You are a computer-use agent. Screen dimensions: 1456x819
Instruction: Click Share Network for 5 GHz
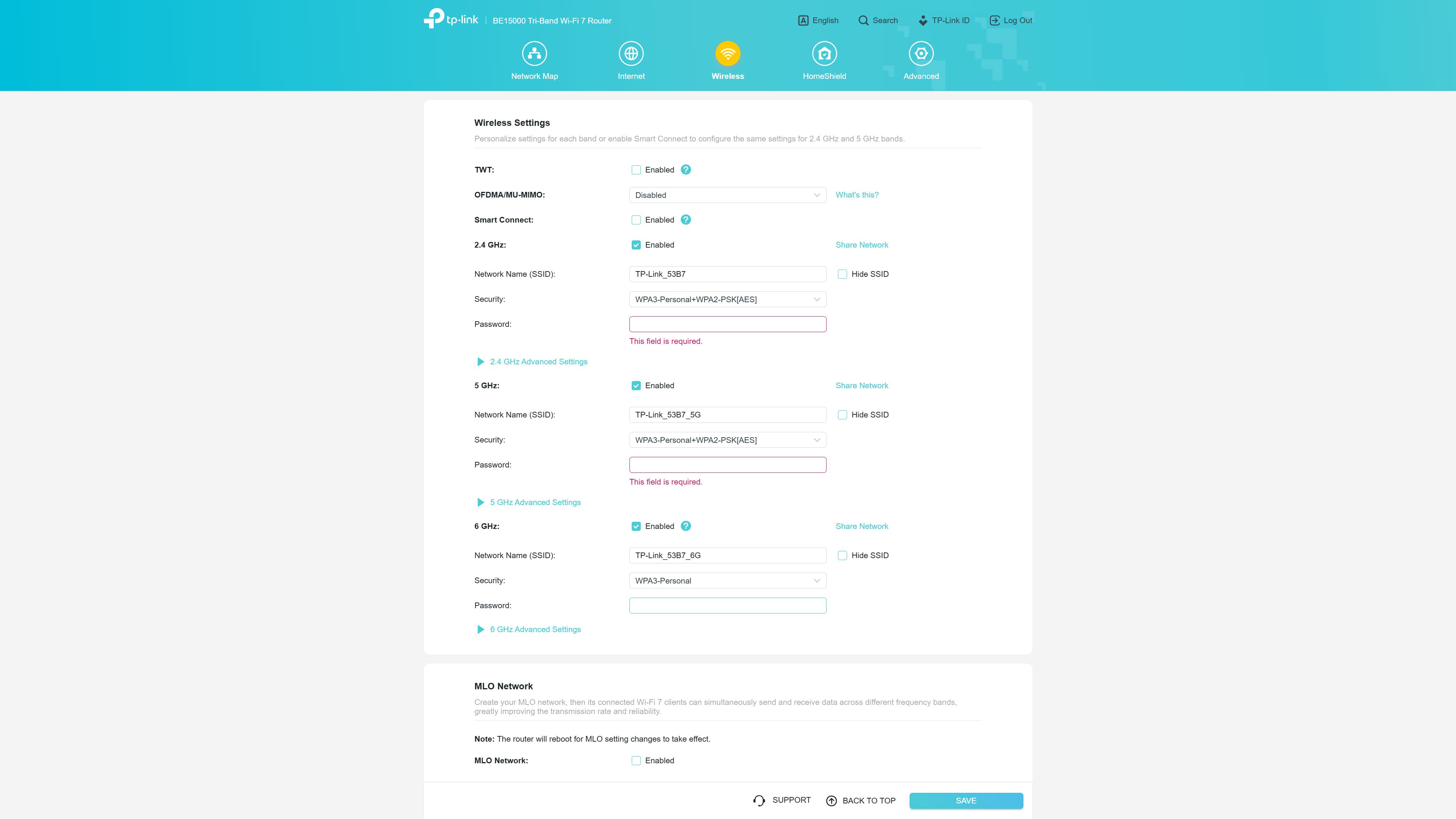click(x=862, y=386)
